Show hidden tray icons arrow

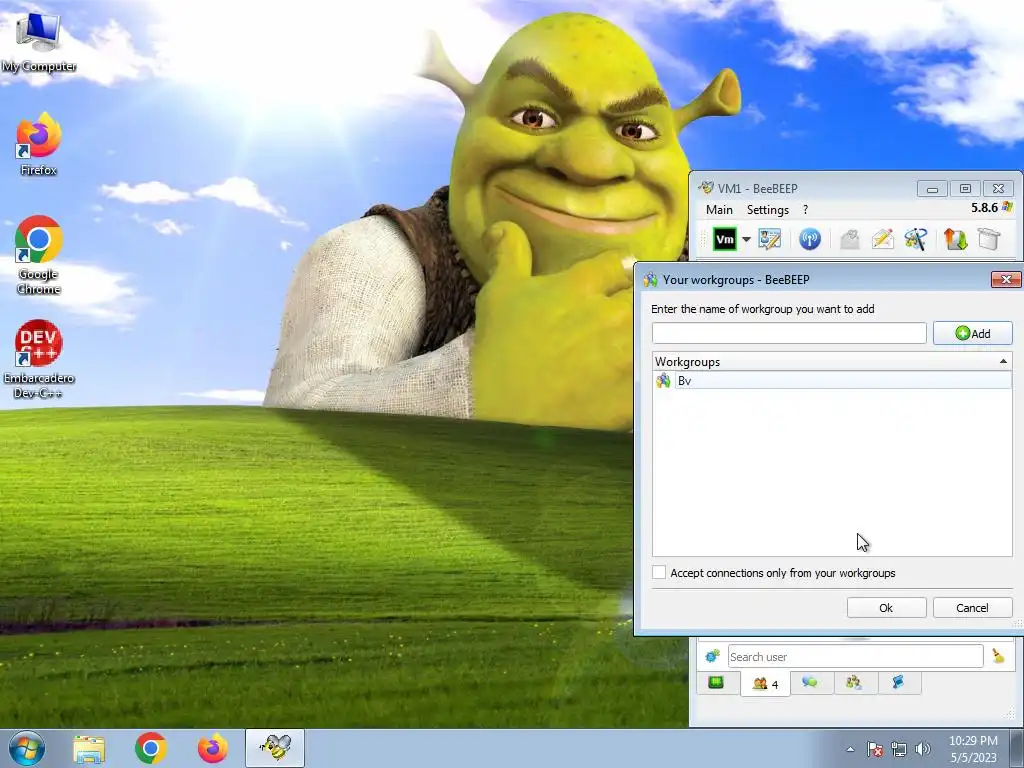[x=850, y=749]
